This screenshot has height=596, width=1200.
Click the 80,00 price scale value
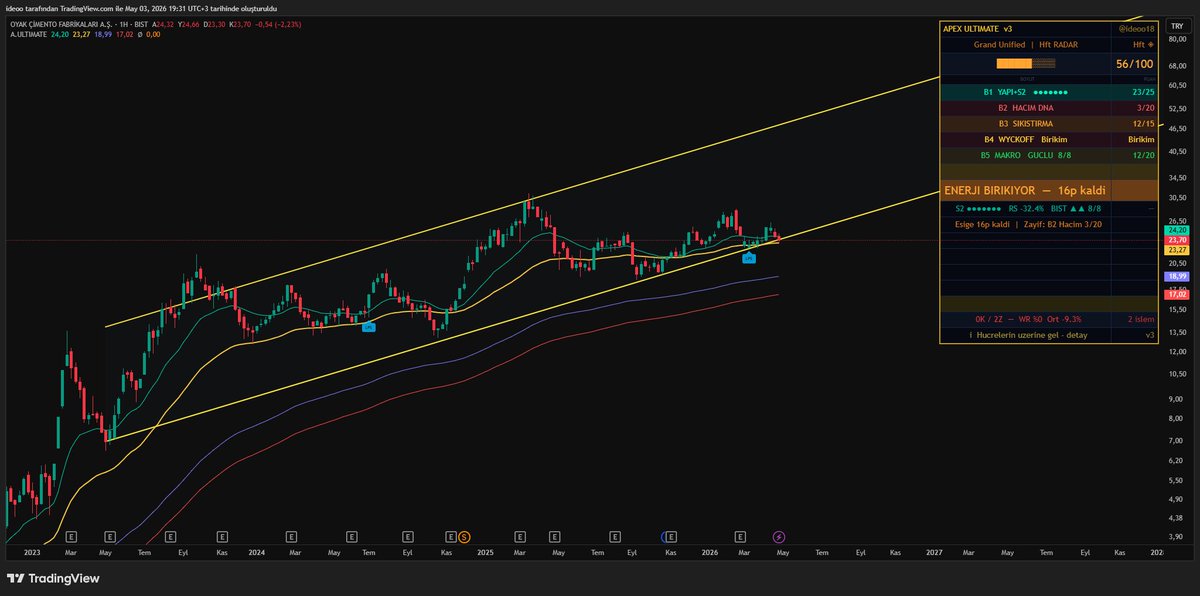click(1176, 38)
